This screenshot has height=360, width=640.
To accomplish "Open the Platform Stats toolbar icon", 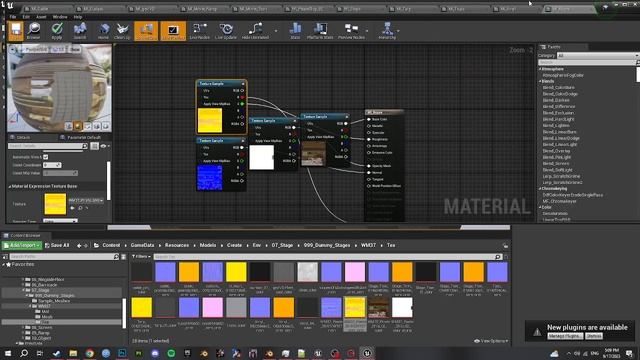I will (320, 31).
